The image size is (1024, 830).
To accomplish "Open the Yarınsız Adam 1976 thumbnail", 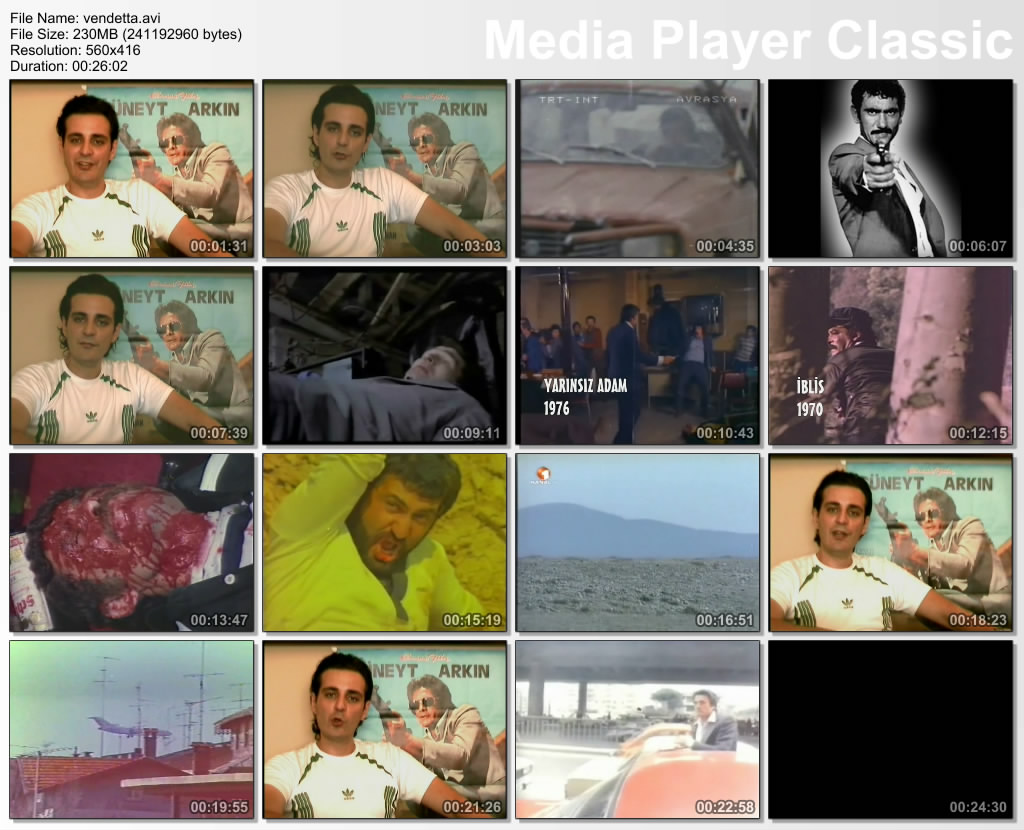I will 638,356.
